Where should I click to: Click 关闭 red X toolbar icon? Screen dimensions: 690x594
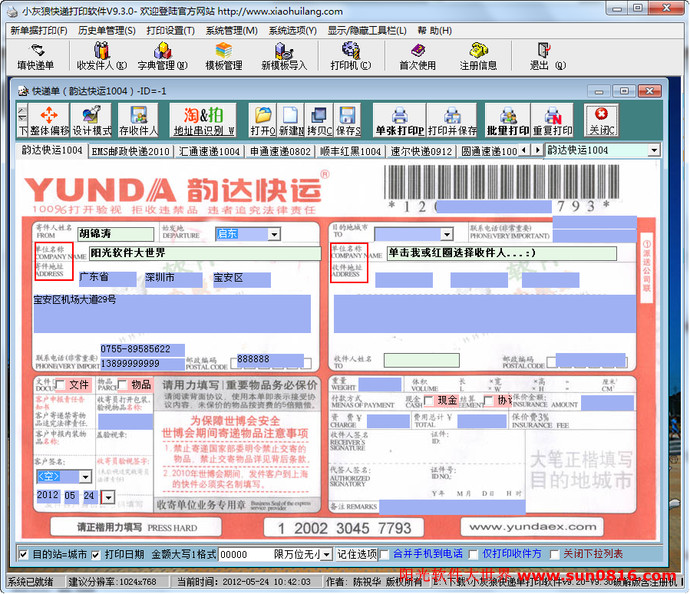(x=602, y=120)
